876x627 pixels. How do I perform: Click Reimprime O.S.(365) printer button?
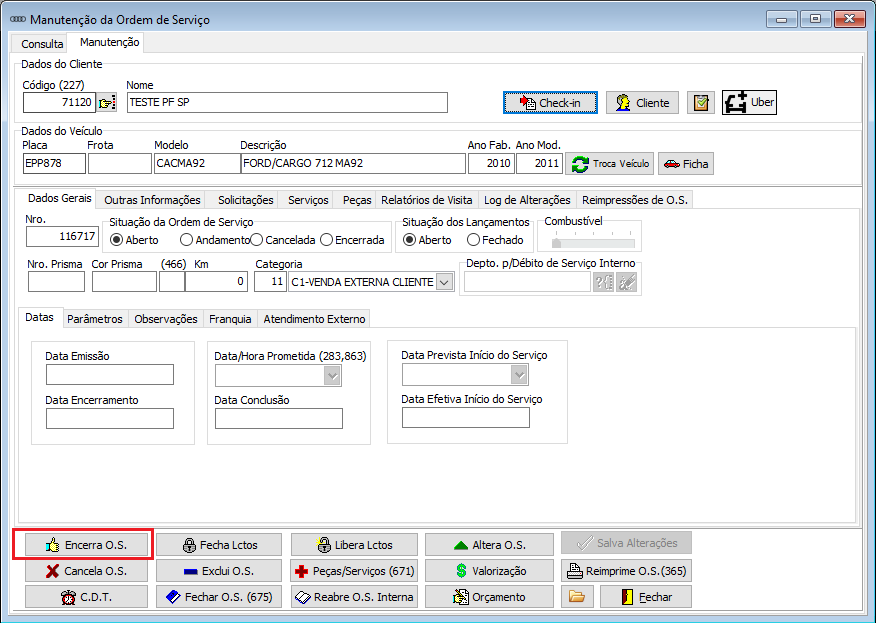[x=626, y=571]
